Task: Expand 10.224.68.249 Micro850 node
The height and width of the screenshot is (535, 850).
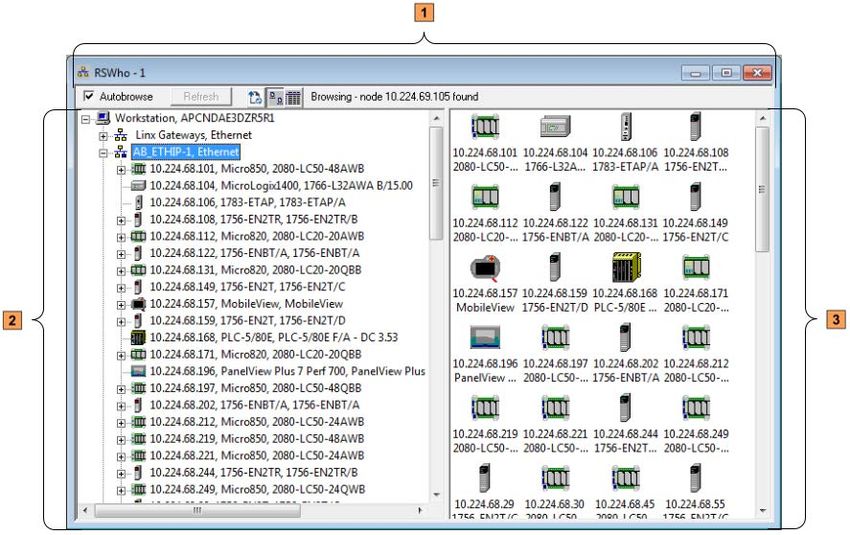Action: 121,490
